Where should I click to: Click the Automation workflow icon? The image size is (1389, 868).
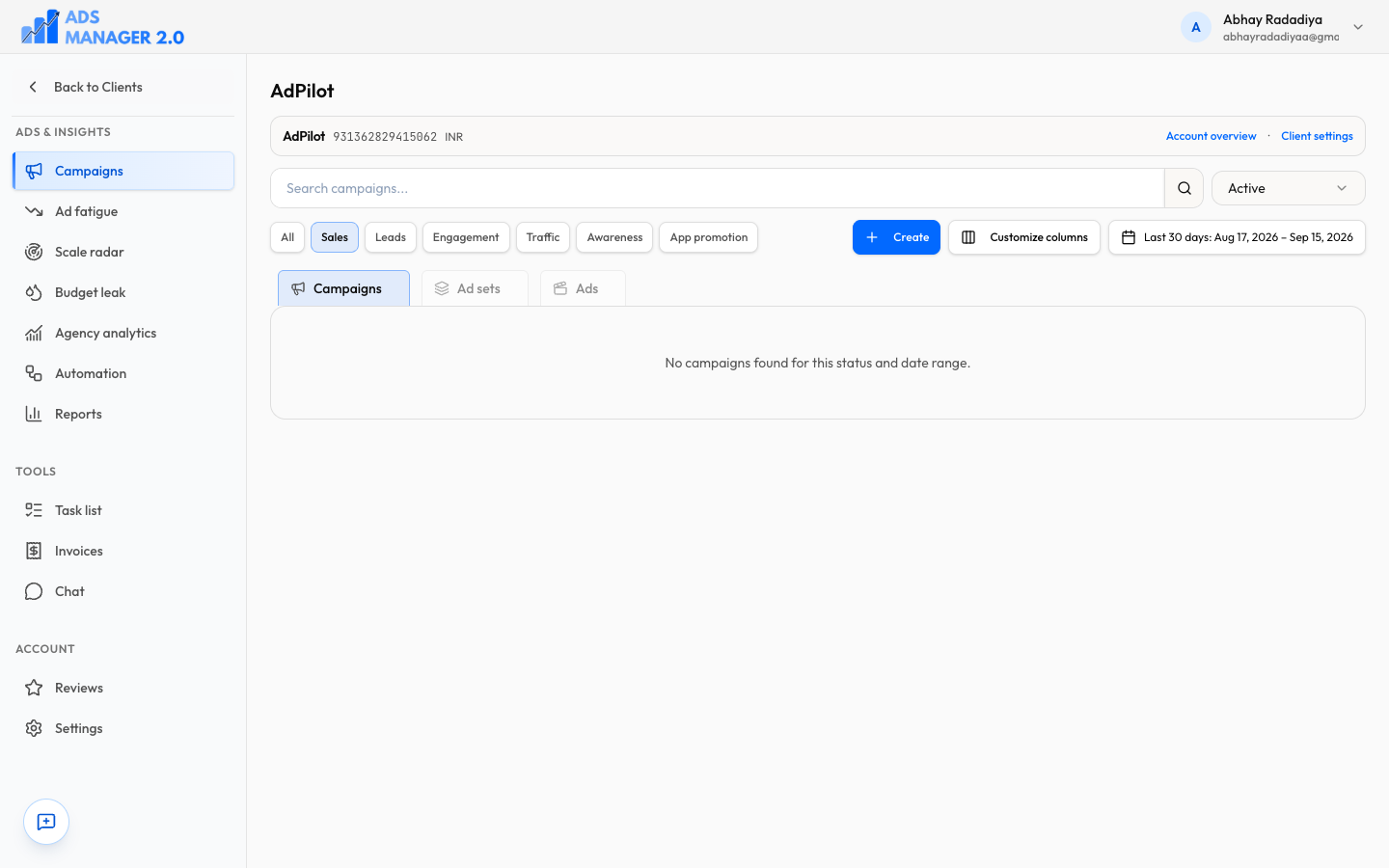[34, 373]
